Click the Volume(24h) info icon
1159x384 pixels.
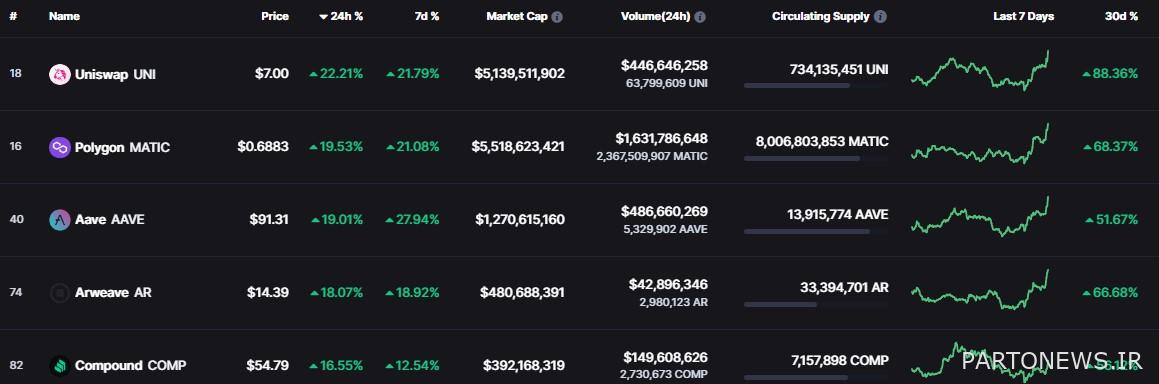[699, 16]
